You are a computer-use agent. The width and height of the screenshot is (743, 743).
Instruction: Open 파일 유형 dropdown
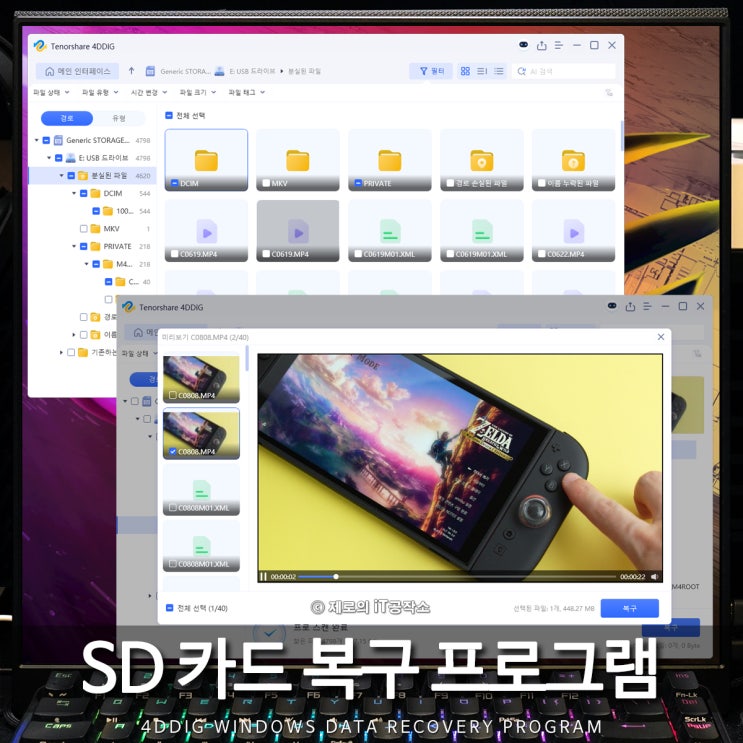click(100, 92)
